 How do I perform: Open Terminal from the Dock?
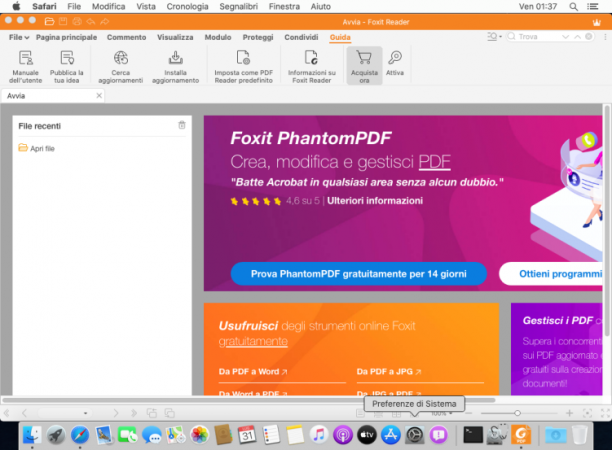point(473,435)
